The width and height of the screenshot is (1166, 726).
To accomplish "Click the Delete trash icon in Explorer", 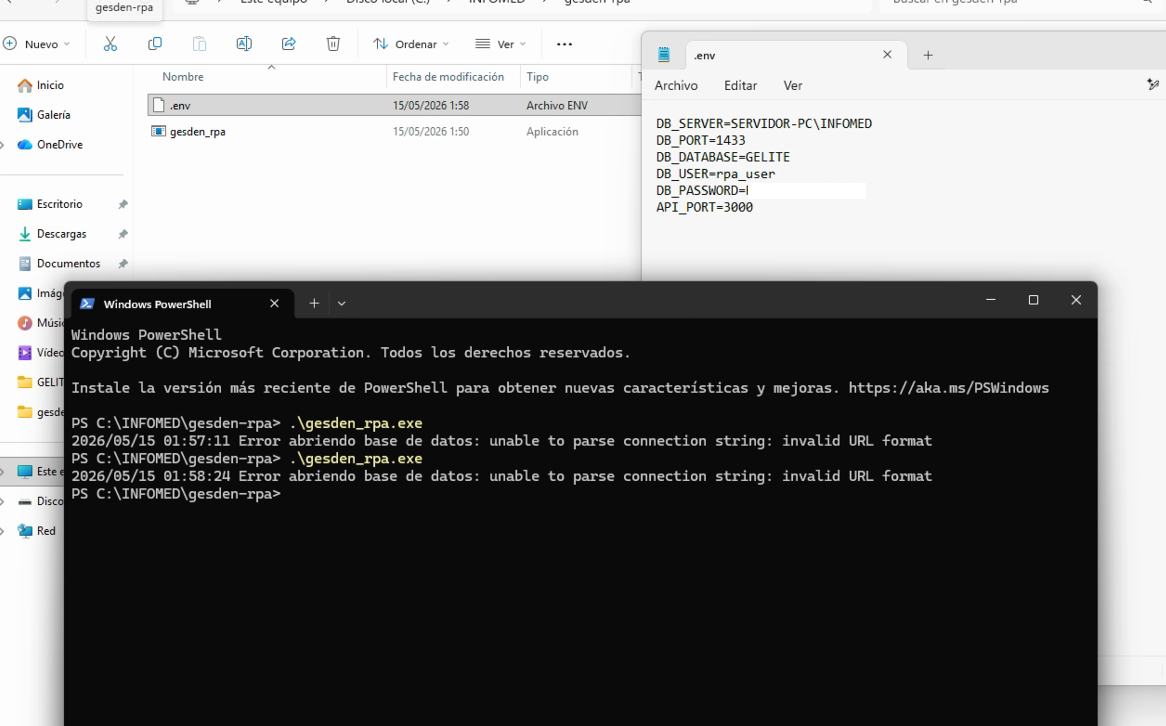I will tap(333, 44).
